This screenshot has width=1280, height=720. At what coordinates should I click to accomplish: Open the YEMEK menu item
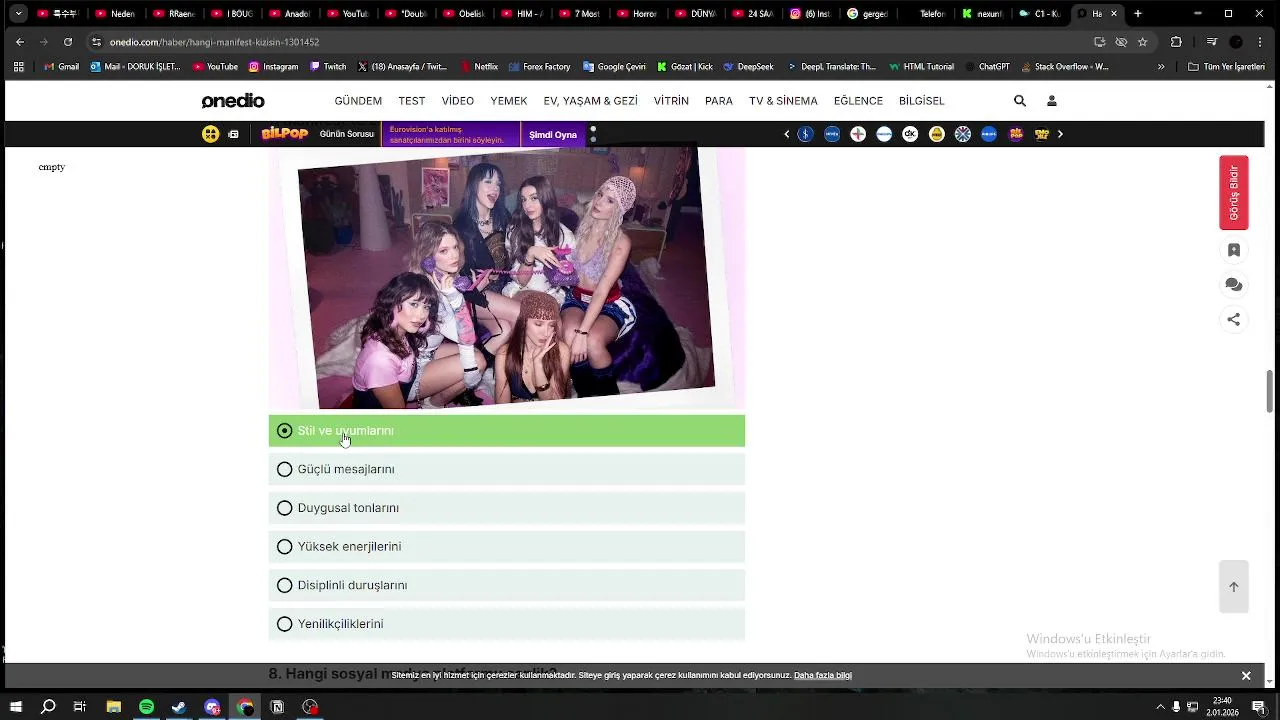tap(508, 101)
